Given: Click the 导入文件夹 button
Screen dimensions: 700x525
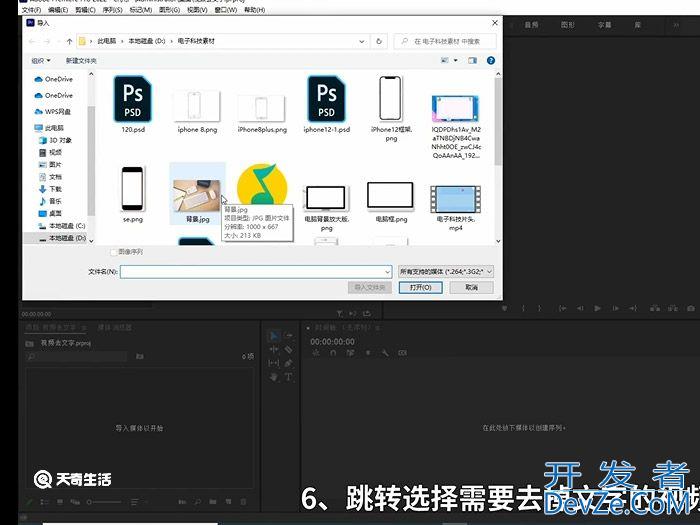Looking at the screenshot, I should point(370,287).
